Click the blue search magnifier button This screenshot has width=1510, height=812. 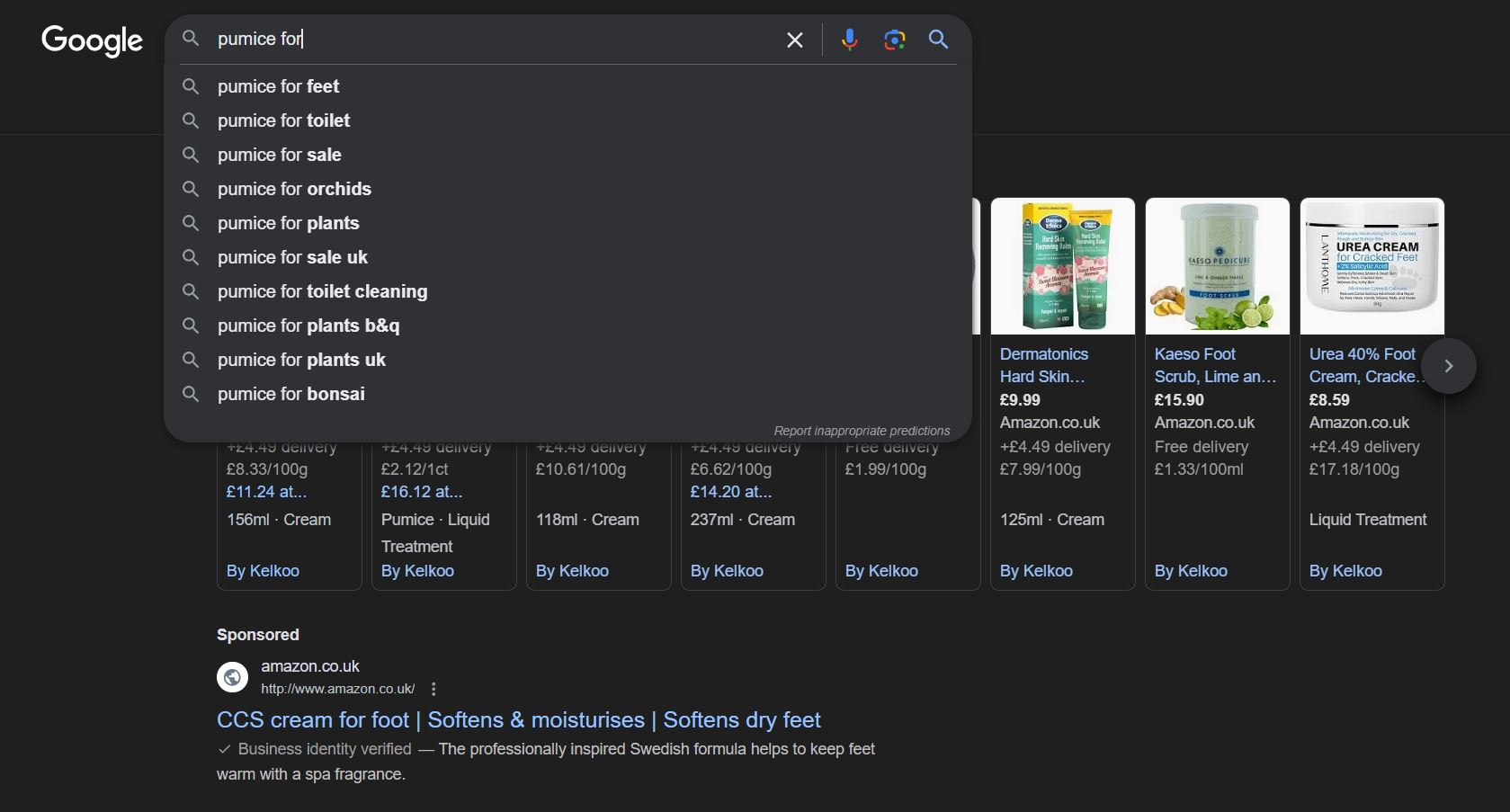click(x=938, y=40)
